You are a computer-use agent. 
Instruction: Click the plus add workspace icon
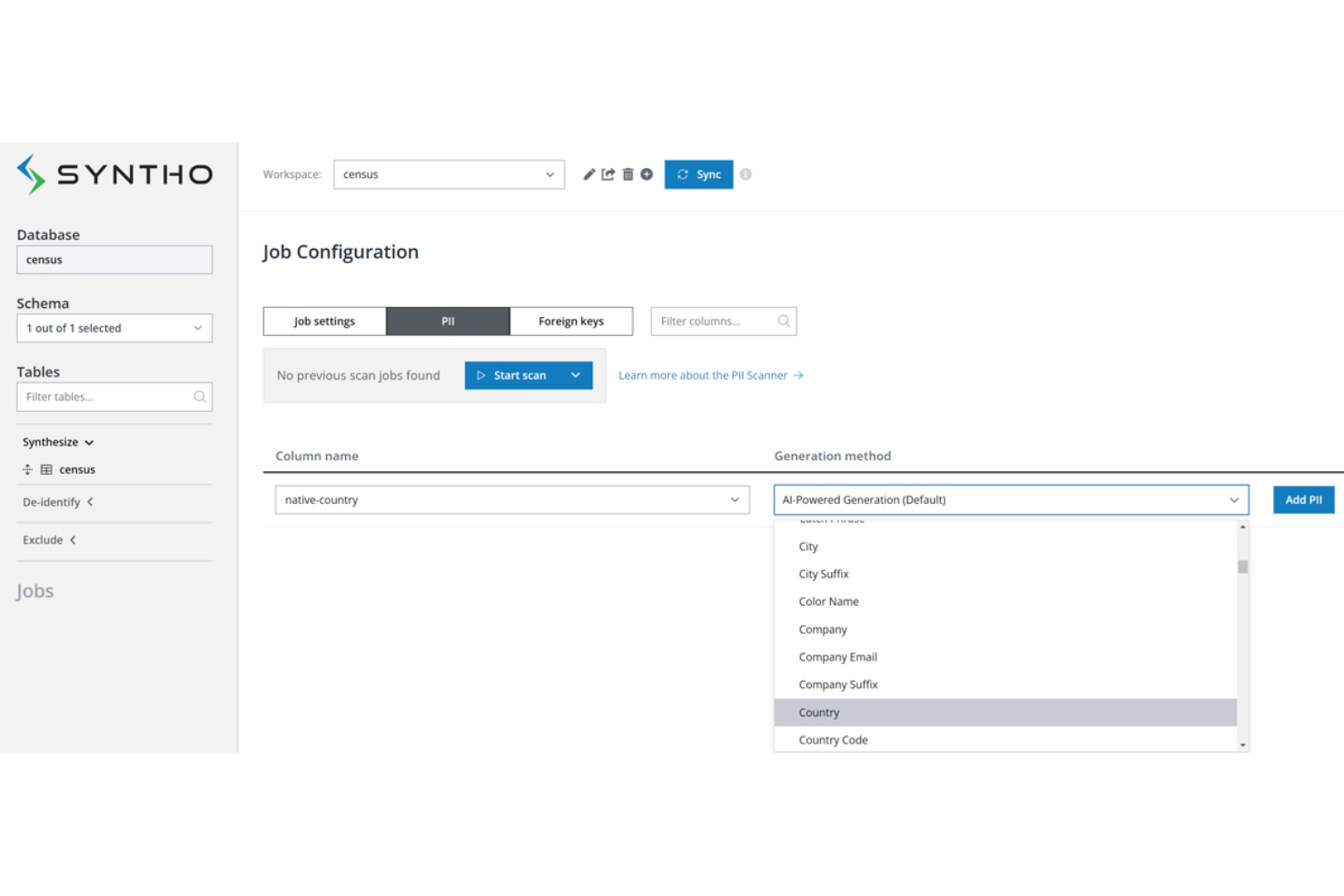click(x=647, y=174)
